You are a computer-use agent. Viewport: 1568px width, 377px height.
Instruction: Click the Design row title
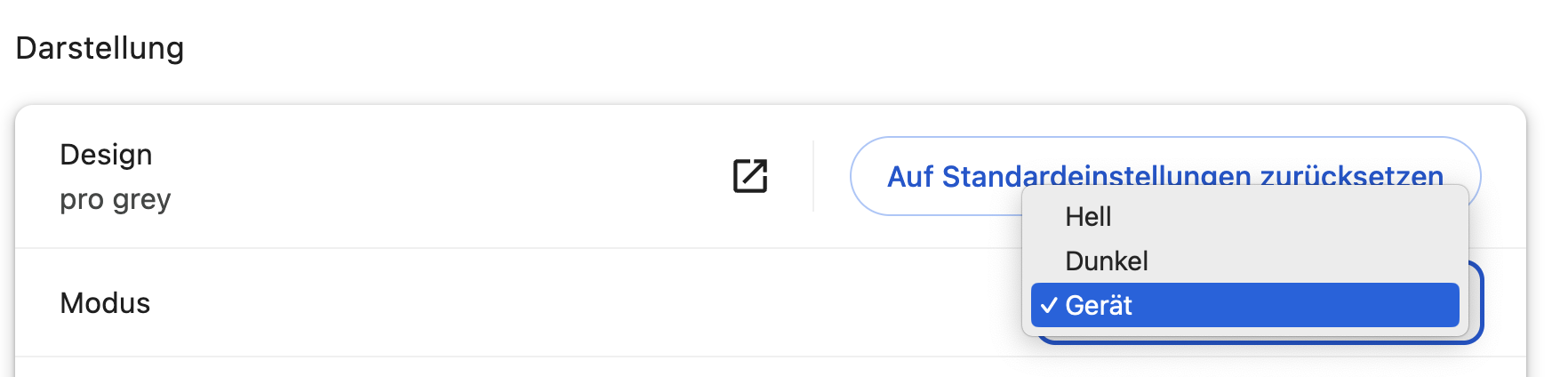pyautogui.click(x=106, y=155)
